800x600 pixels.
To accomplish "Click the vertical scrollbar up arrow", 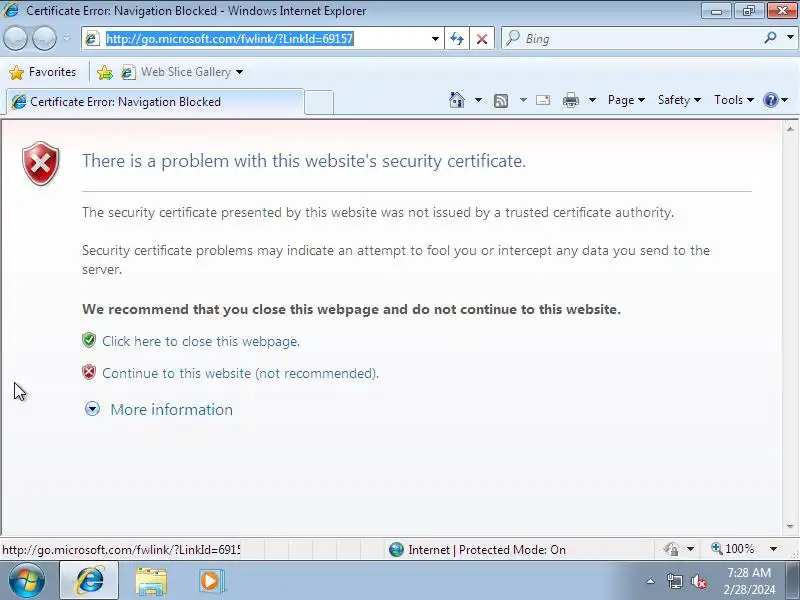I will click(790, 129).
